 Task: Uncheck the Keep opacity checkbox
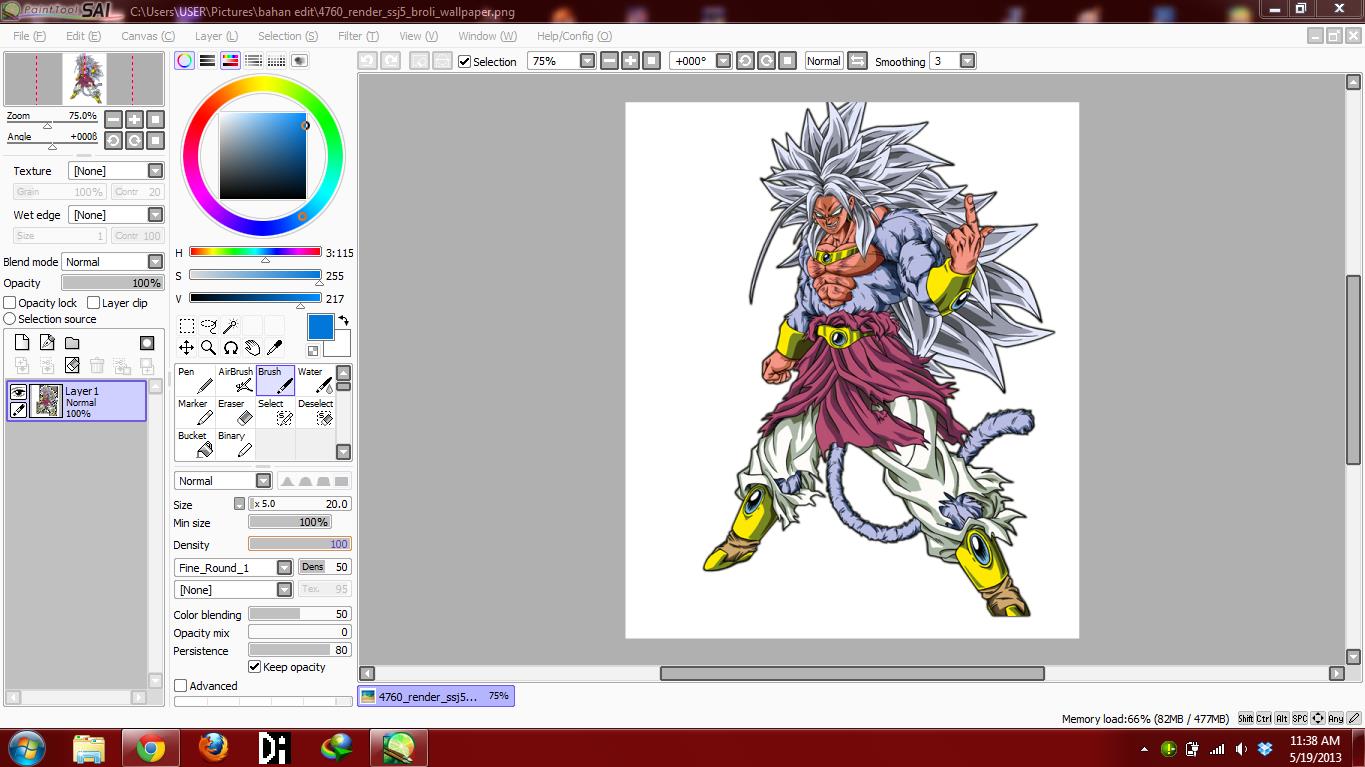[254, 667]
